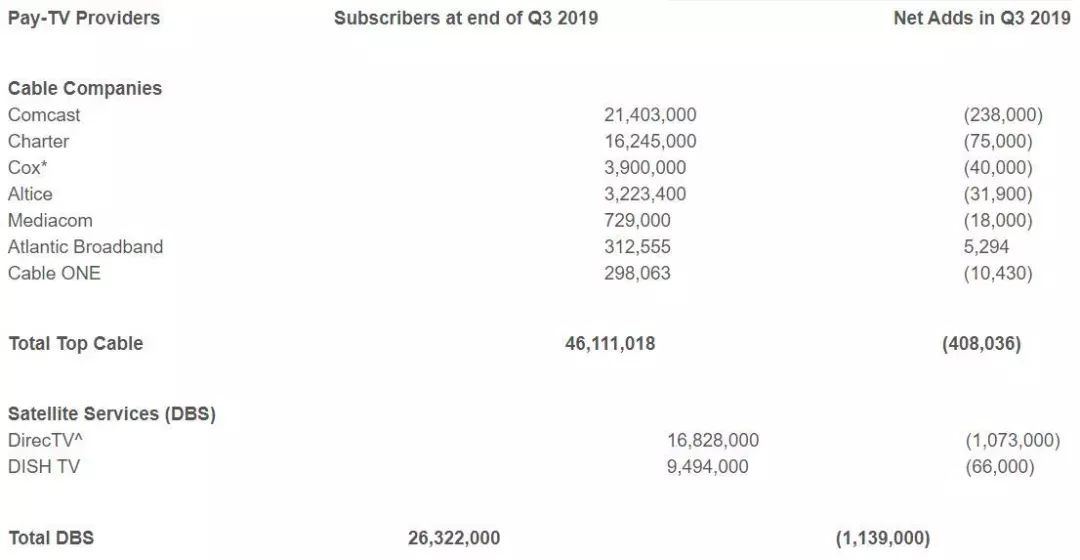1080x560 pixels.
Task: Click DirecTV's 16,828,000 subscriber figure
Action: click(713, 440)
